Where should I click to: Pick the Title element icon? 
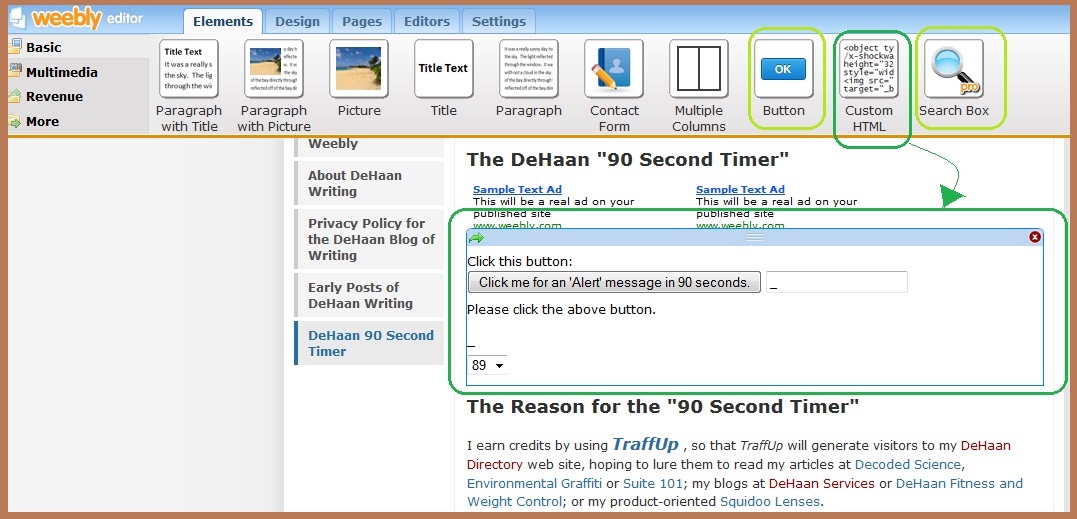pos(444,69)
